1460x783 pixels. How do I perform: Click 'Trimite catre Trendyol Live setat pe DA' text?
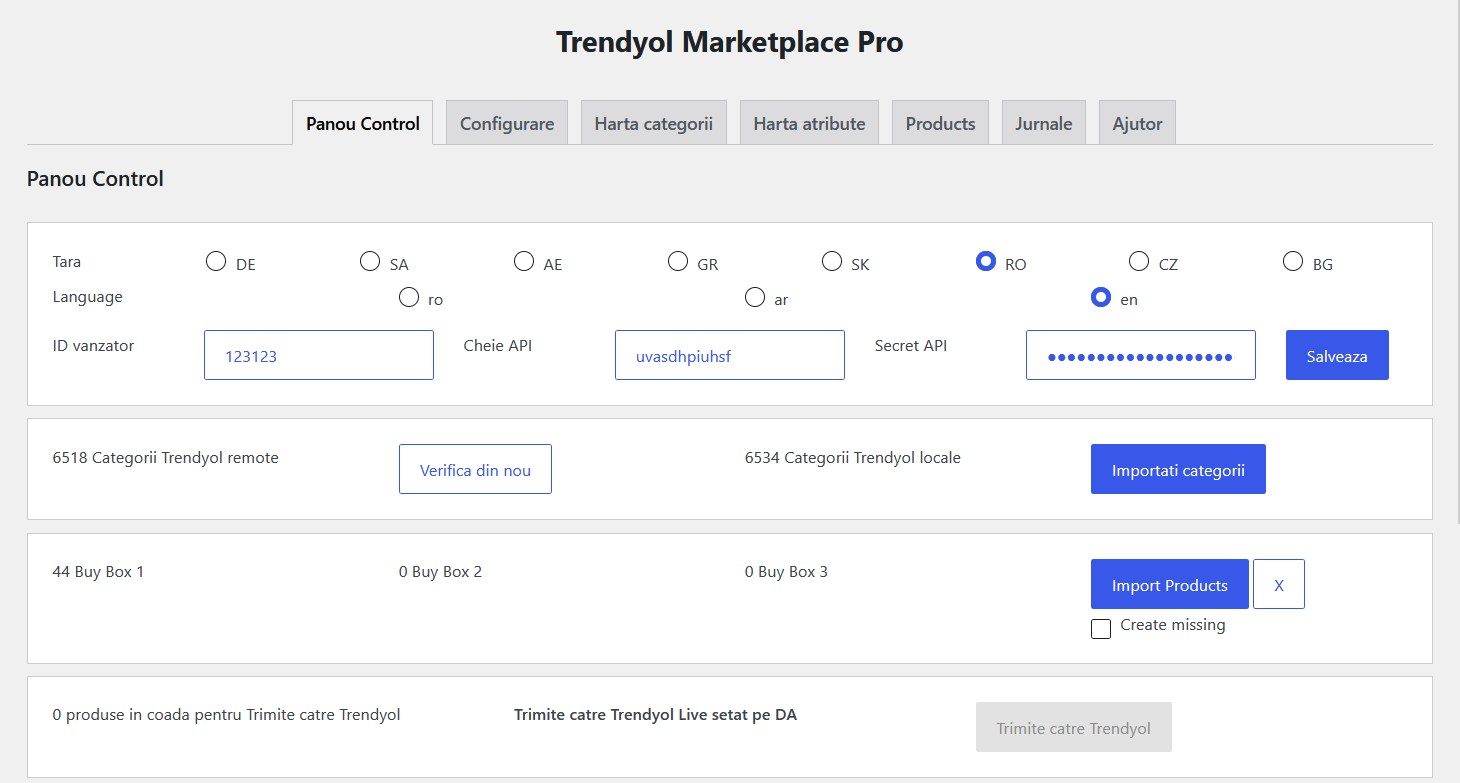click(x=655, y=714)
